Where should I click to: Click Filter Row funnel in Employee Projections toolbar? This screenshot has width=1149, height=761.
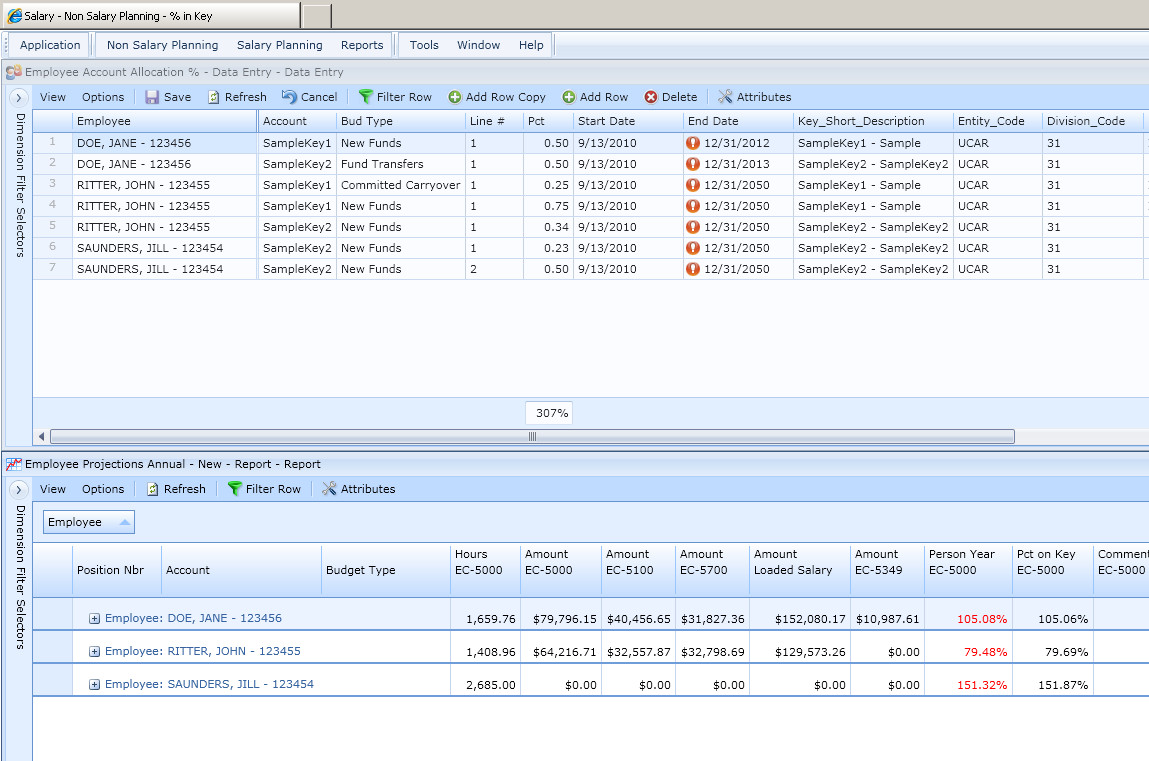234,489
